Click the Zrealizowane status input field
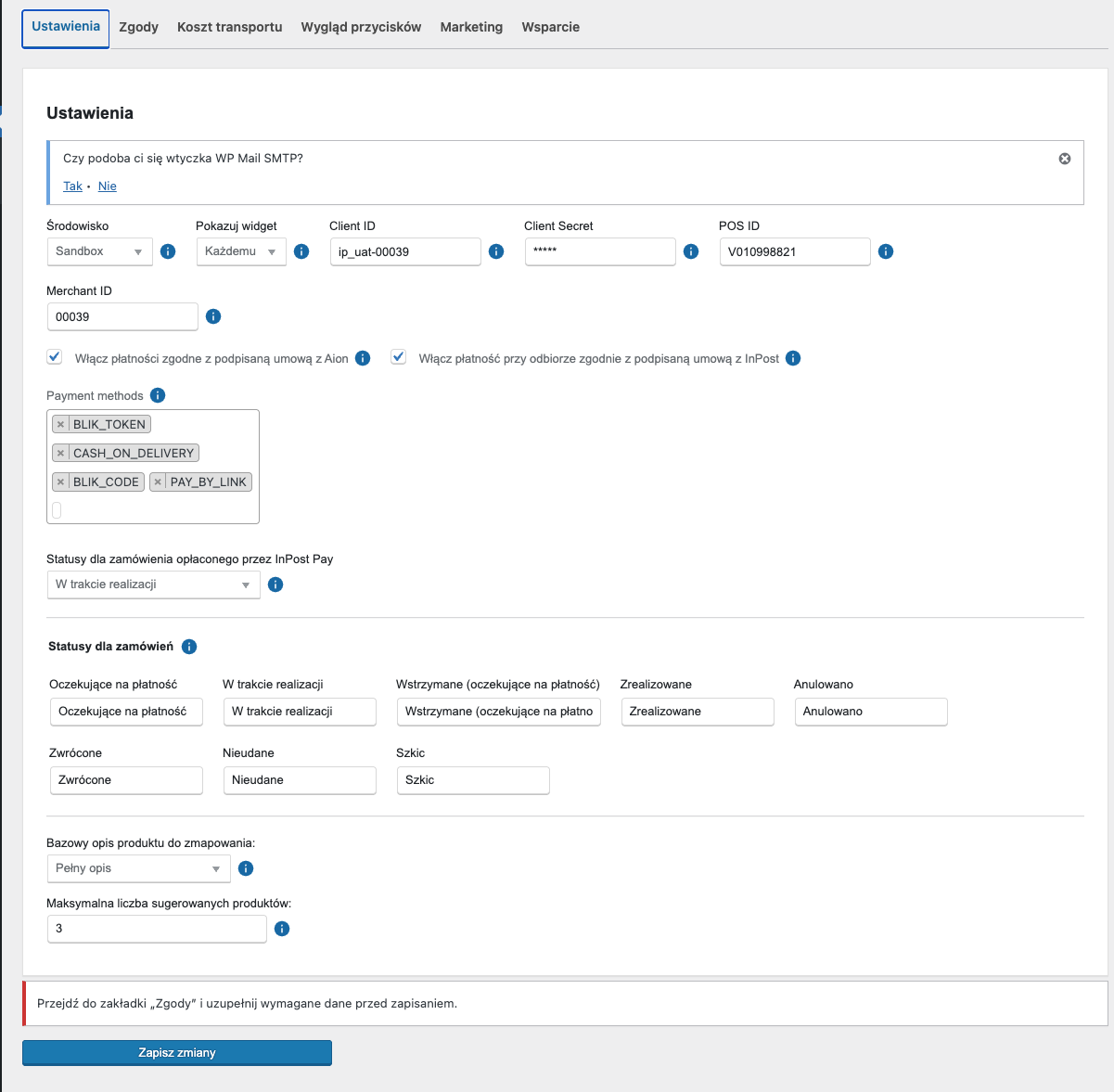The image size is (1114, 1092). pyautogui.click(x=698, y=712)
